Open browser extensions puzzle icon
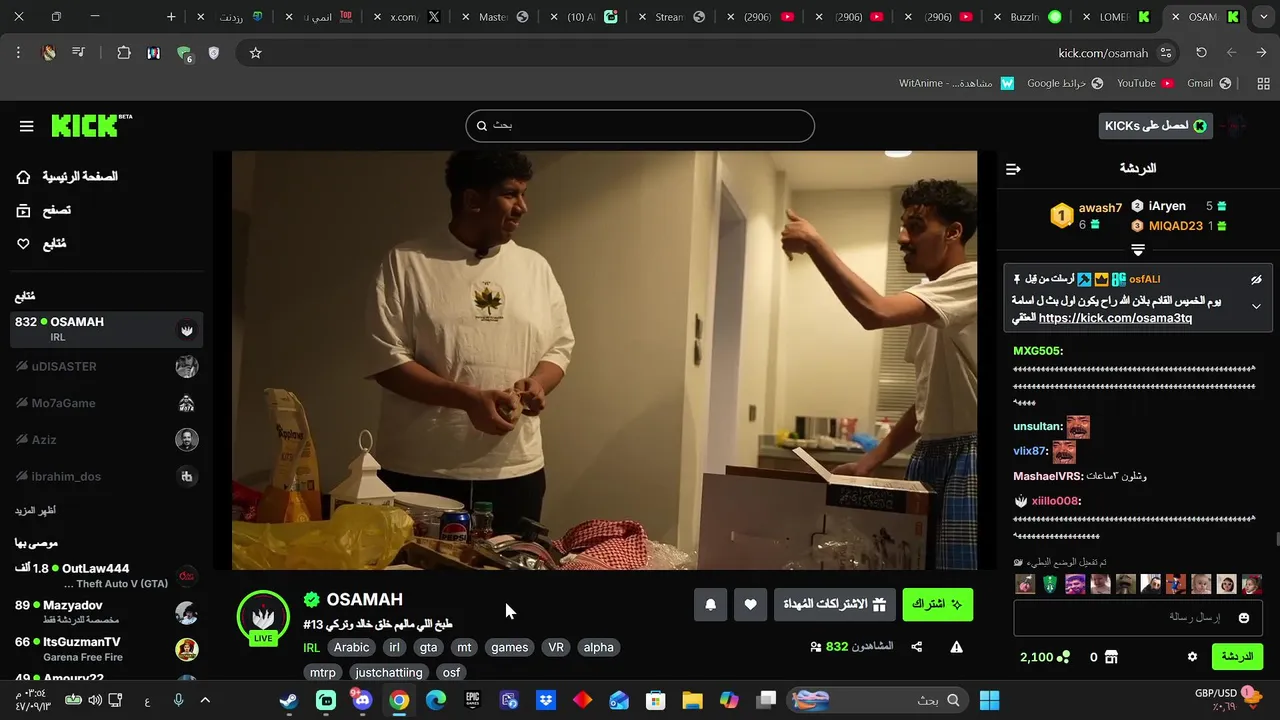The width and height of the screenshot is (1280, 720). click(x=124, y=53)
